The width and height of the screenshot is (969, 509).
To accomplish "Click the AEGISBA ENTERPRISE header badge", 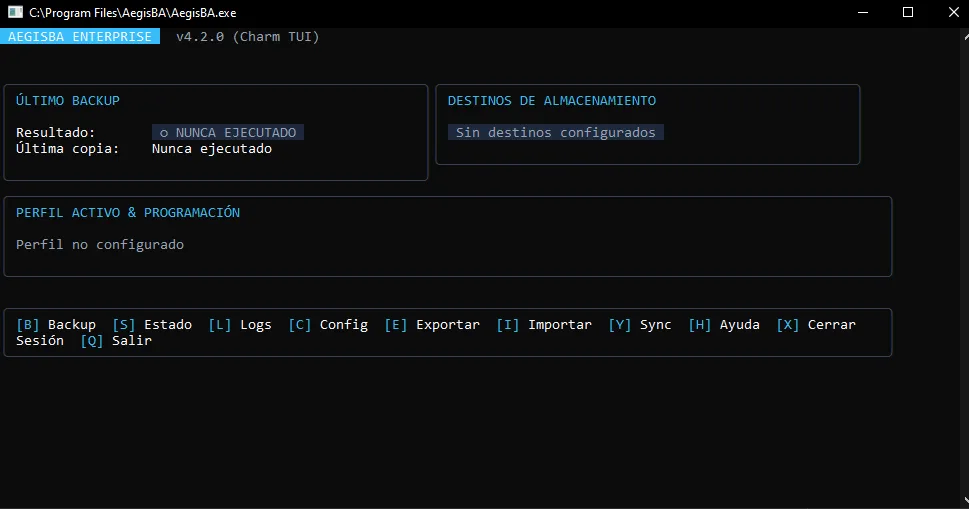I will (x=80, y=36).
